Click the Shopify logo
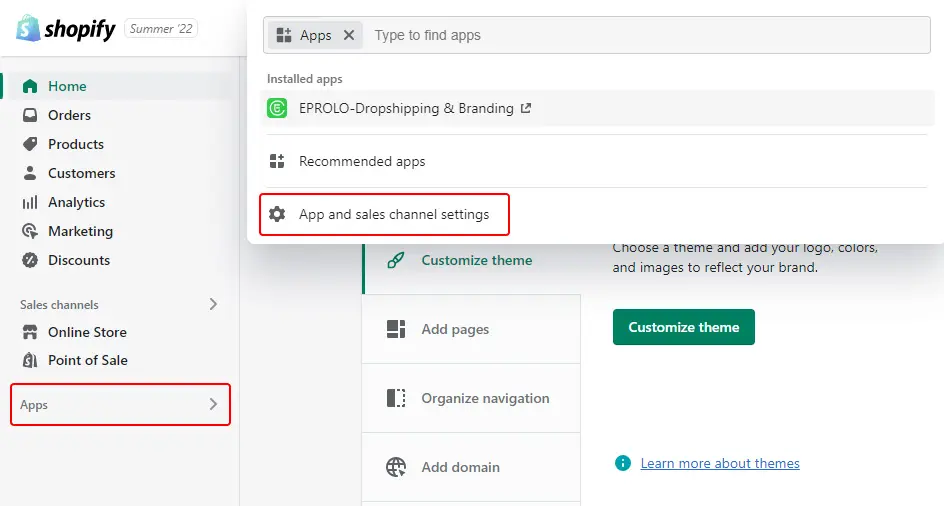944x506 pixels. coord(66,28)
